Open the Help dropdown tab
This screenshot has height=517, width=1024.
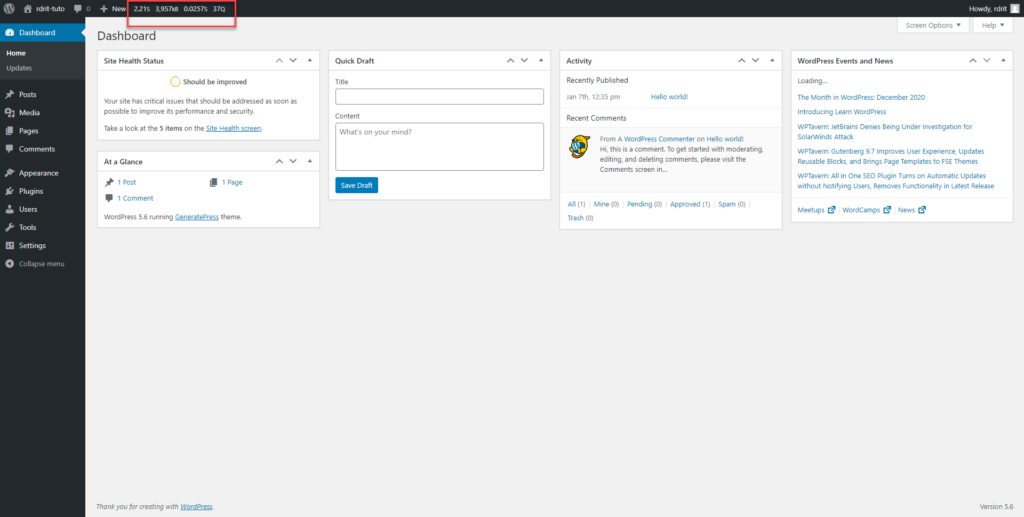click(x=991, y=25)
